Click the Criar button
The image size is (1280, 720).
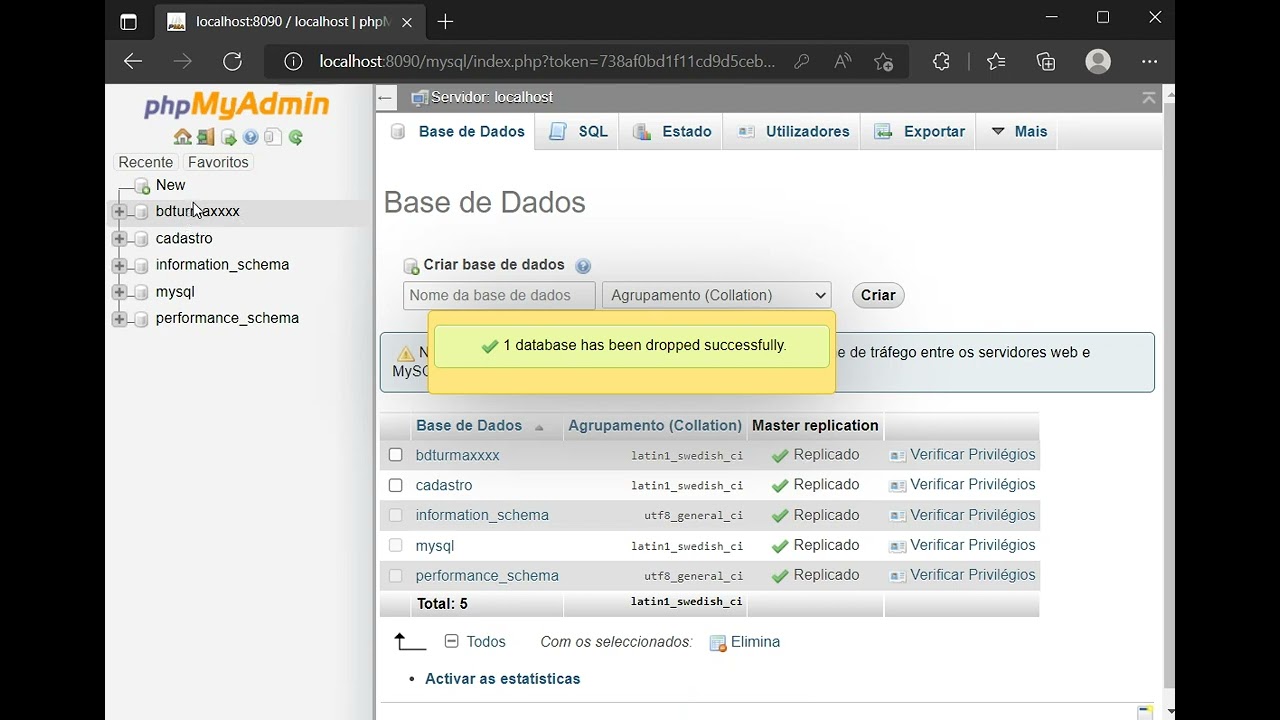tap(878, 295)
